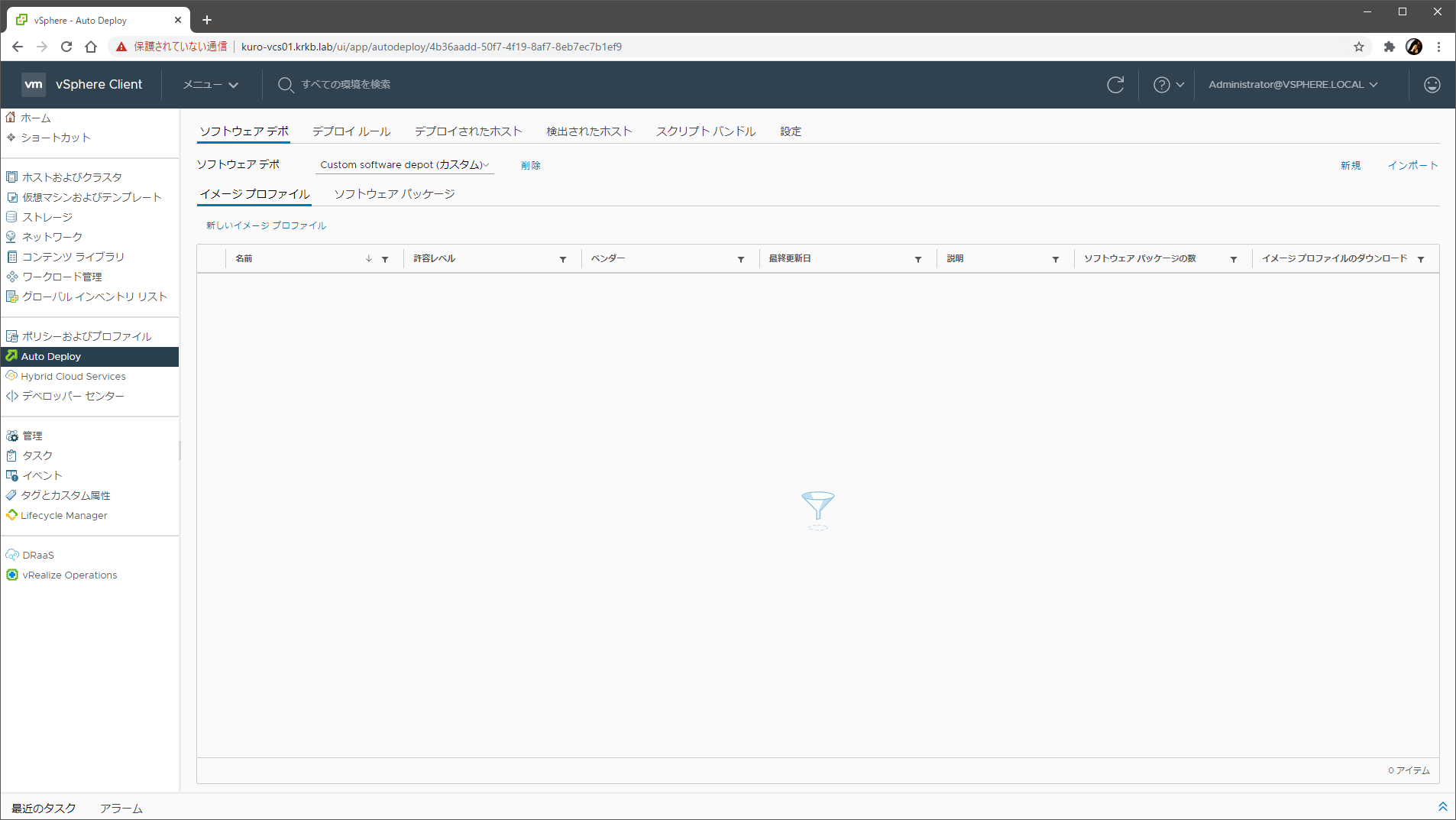Click the 削除 link

coord(530,166)
